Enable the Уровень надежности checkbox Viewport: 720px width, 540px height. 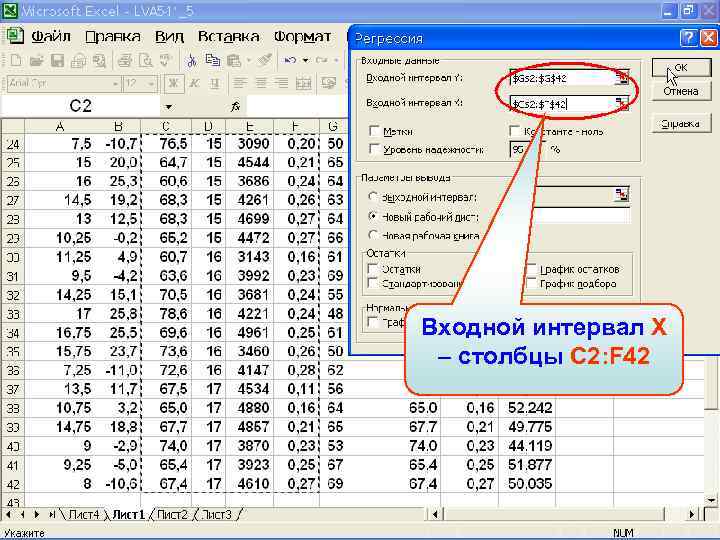coord(375,149)
